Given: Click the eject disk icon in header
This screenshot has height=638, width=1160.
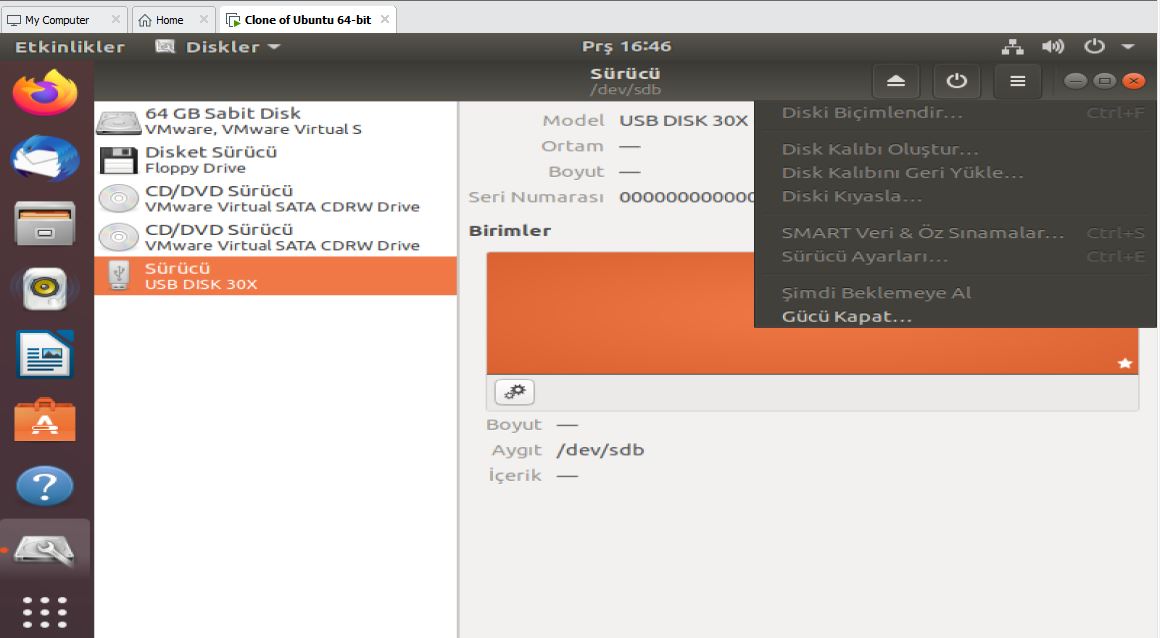Looking at the screenshot, I should 896,81.
